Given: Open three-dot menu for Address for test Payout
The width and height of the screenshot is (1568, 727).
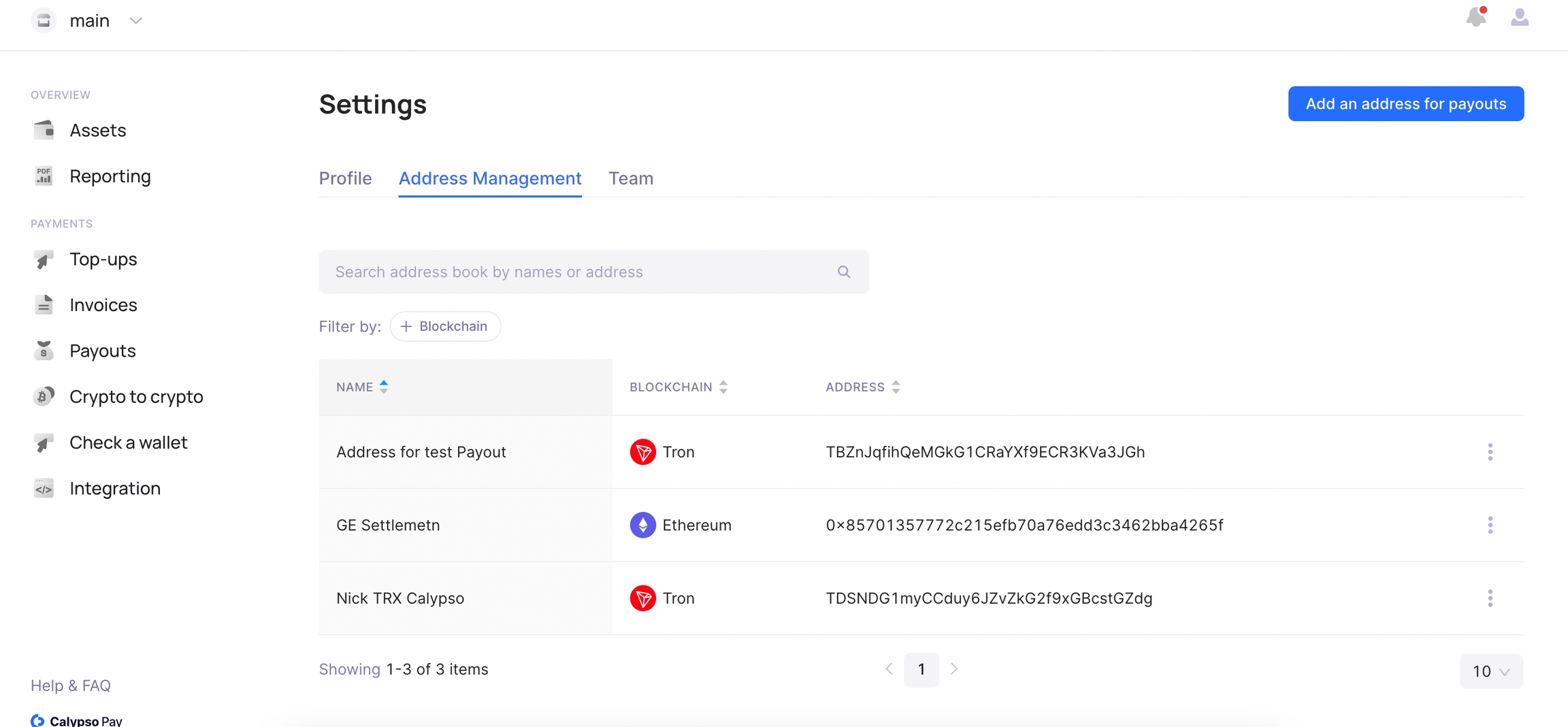Looking at the screenshot, I should click(1490, 452).
